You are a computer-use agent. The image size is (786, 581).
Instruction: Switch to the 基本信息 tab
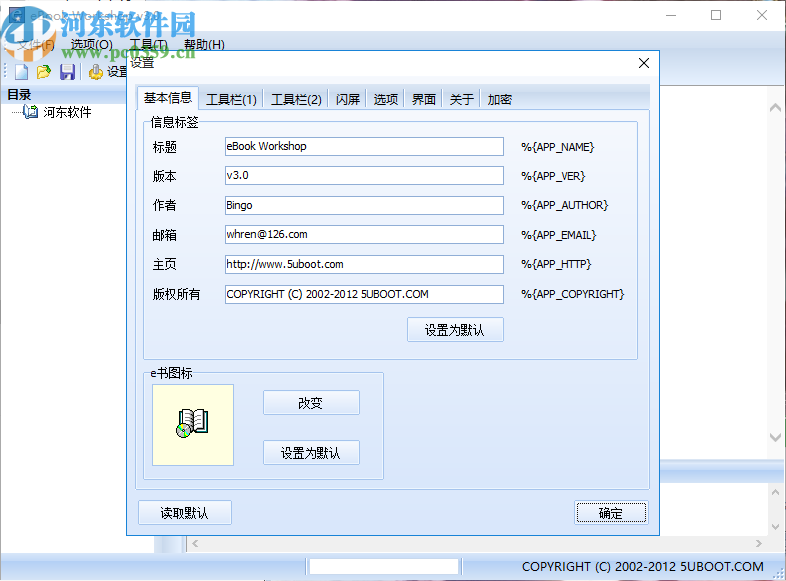[168, 98]
